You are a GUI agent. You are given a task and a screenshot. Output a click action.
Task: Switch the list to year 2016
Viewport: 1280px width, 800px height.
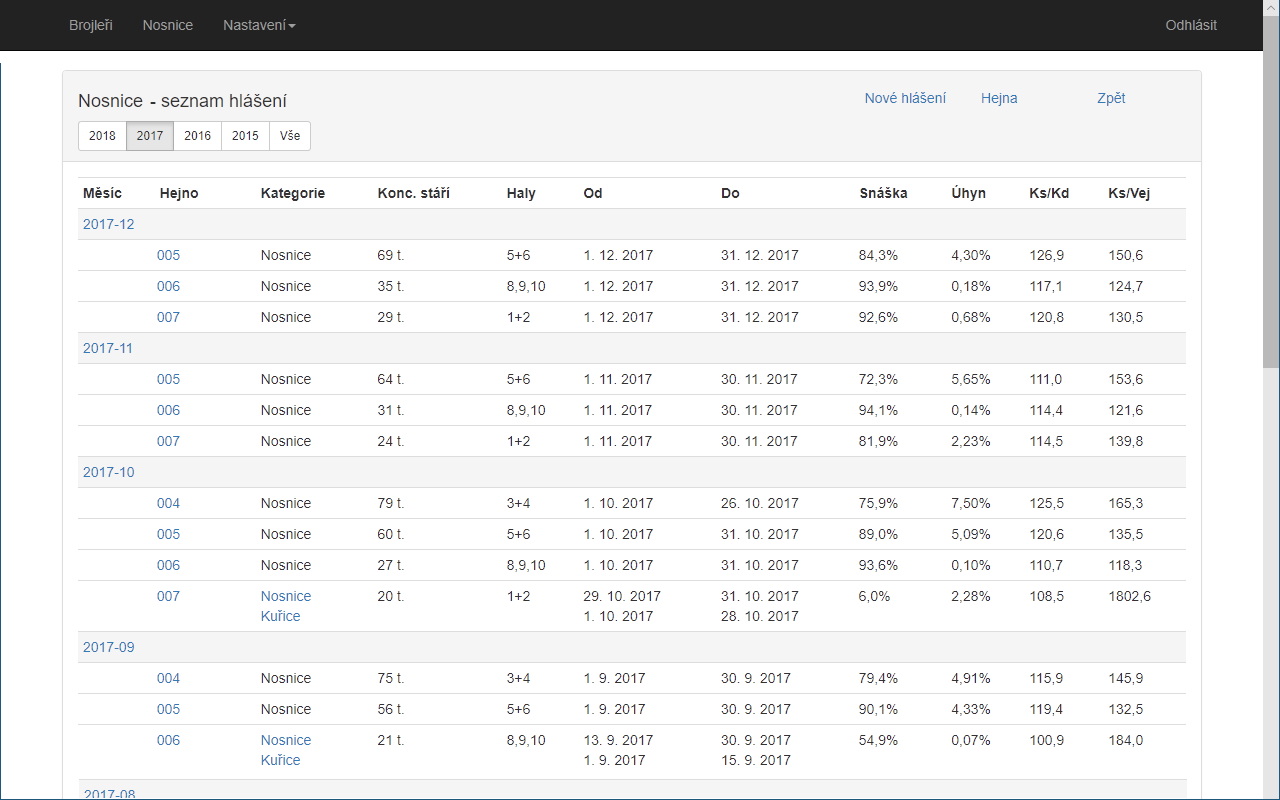(198, 136)
